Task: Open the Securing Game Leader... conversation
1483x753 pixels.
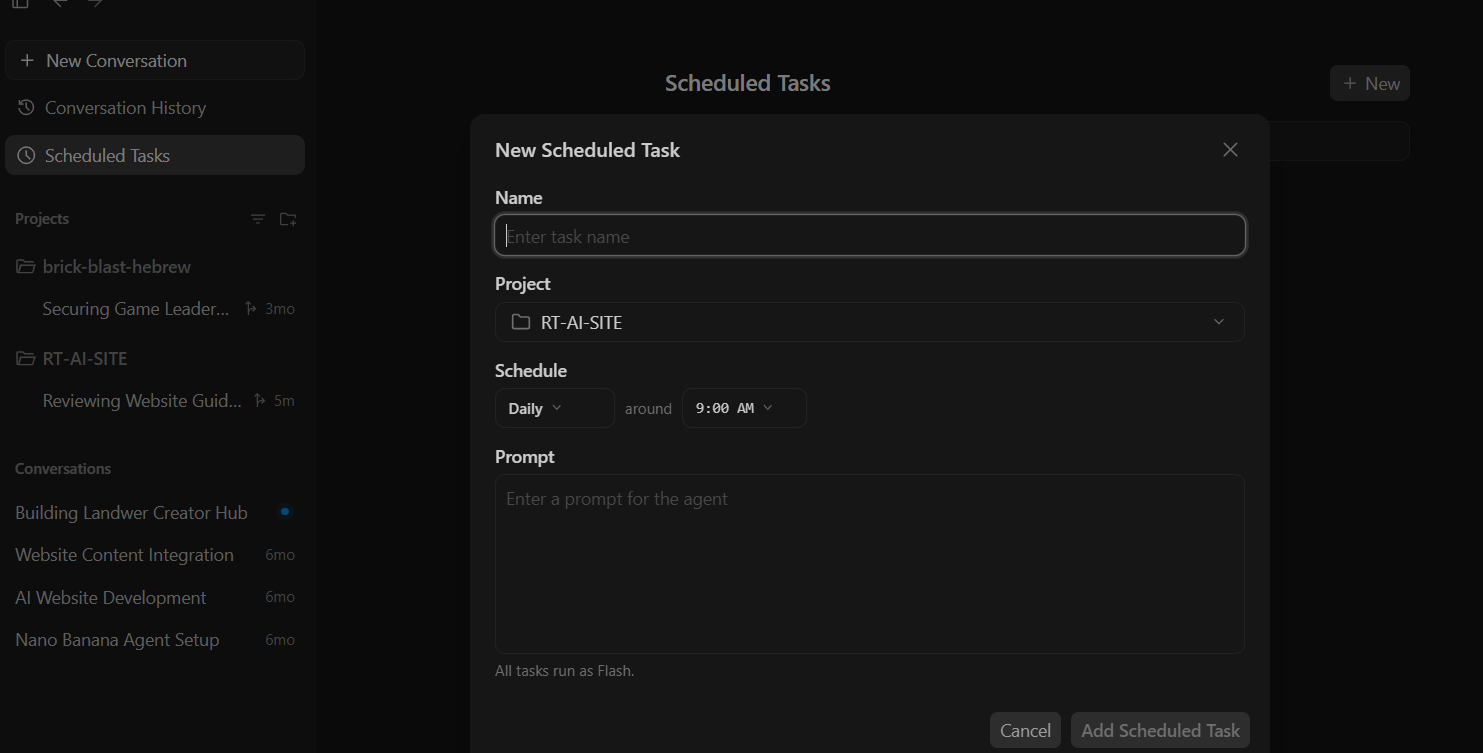Action: pos(136,309)
